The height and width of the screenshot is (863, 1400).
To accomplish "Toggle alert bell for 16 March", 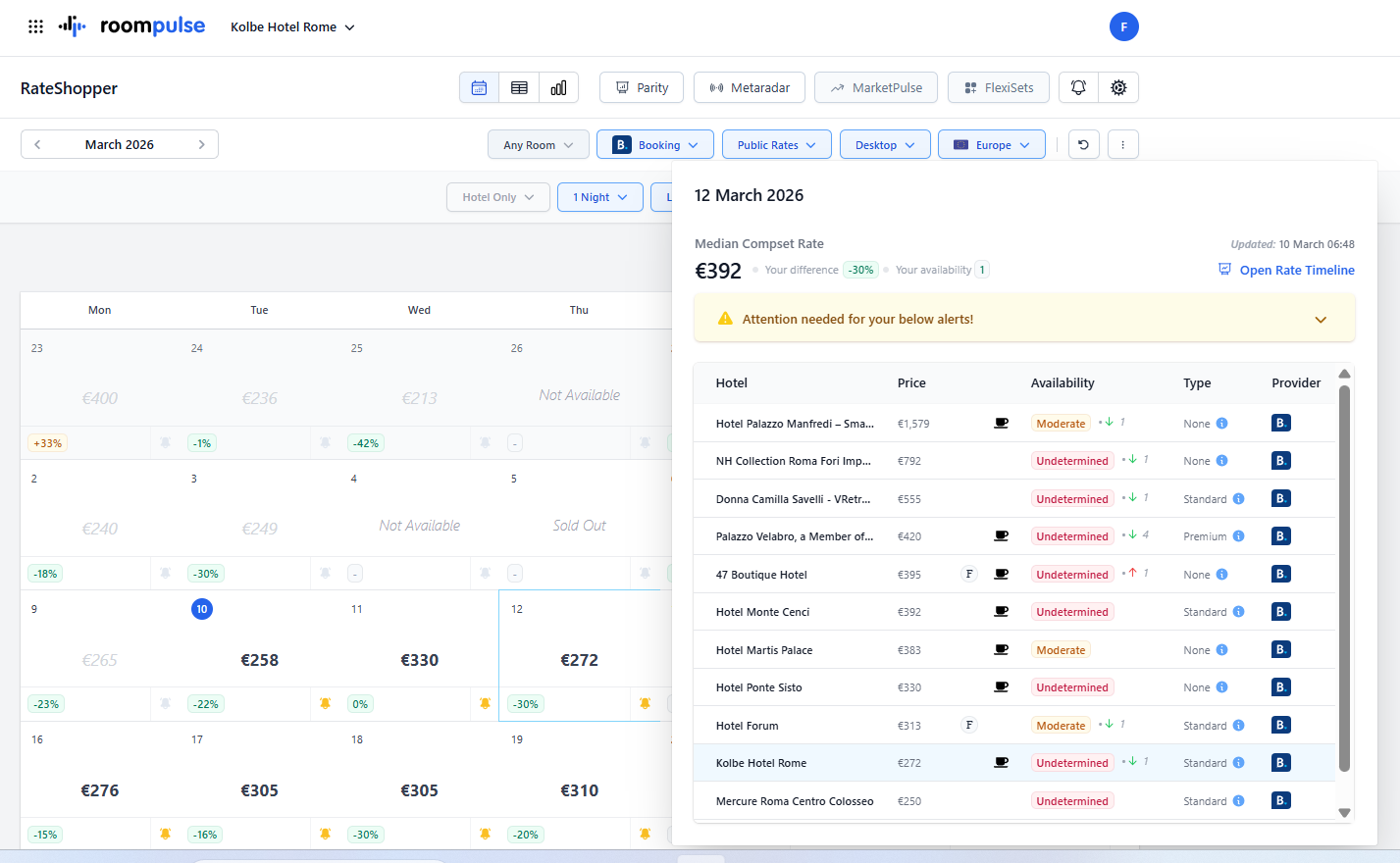I will (165, 834).
